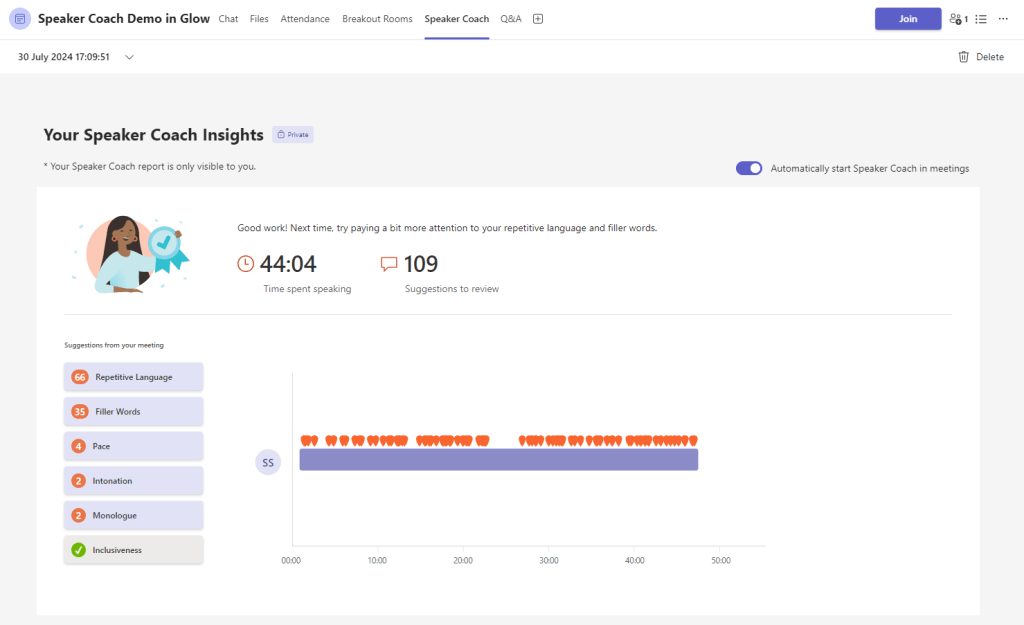Switch to the Chat tab
The height and width of the screenshot is (625, 1024).
pyautogui.click(x=228, y=18)
